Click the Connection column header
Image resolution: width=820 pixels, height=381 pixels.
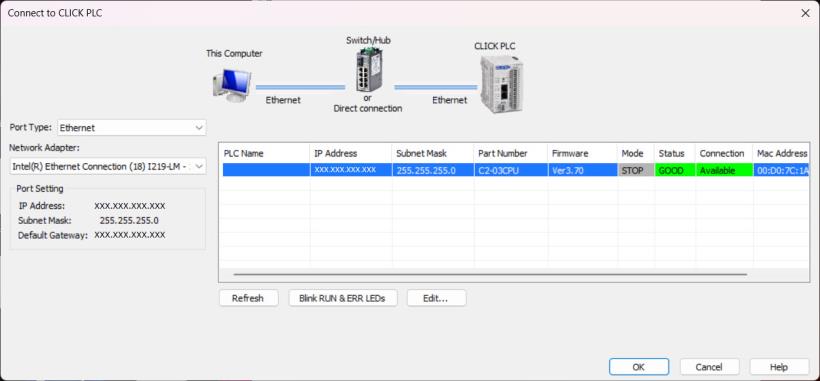[x=724, y=154]
